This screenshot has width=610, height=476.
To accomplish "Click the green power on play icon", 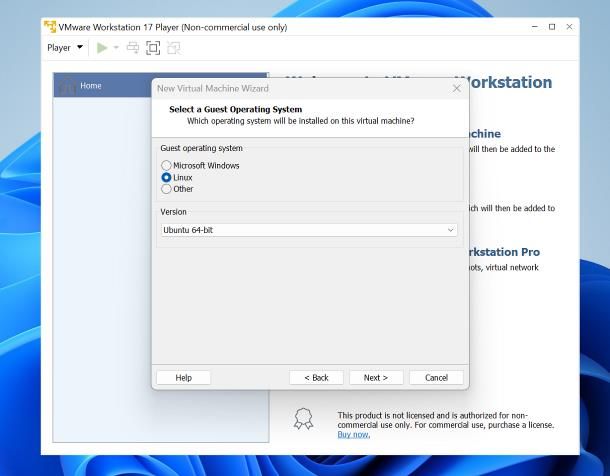I will coord(102,48).
